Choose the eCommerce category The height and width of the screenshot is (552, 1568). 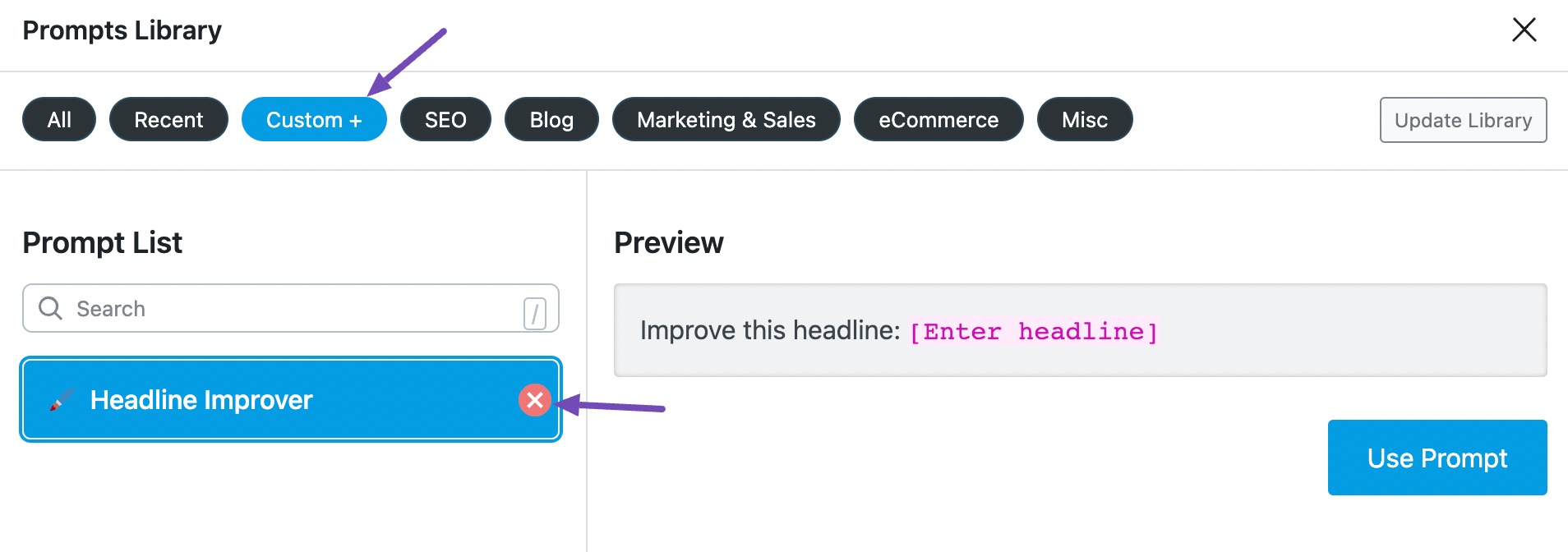[x=938, y=119]
